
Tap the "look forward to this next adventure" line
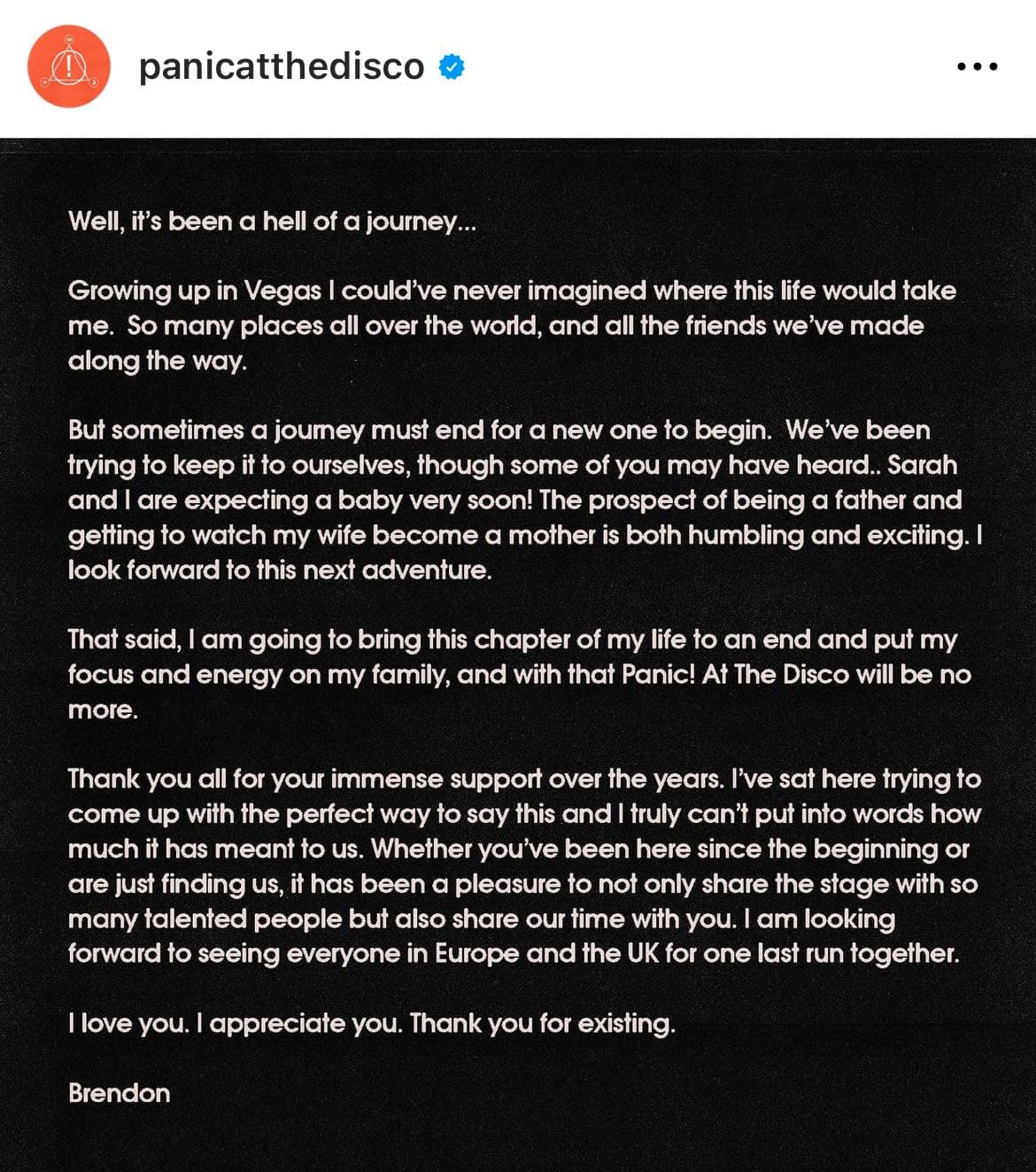tap(279, 570)
